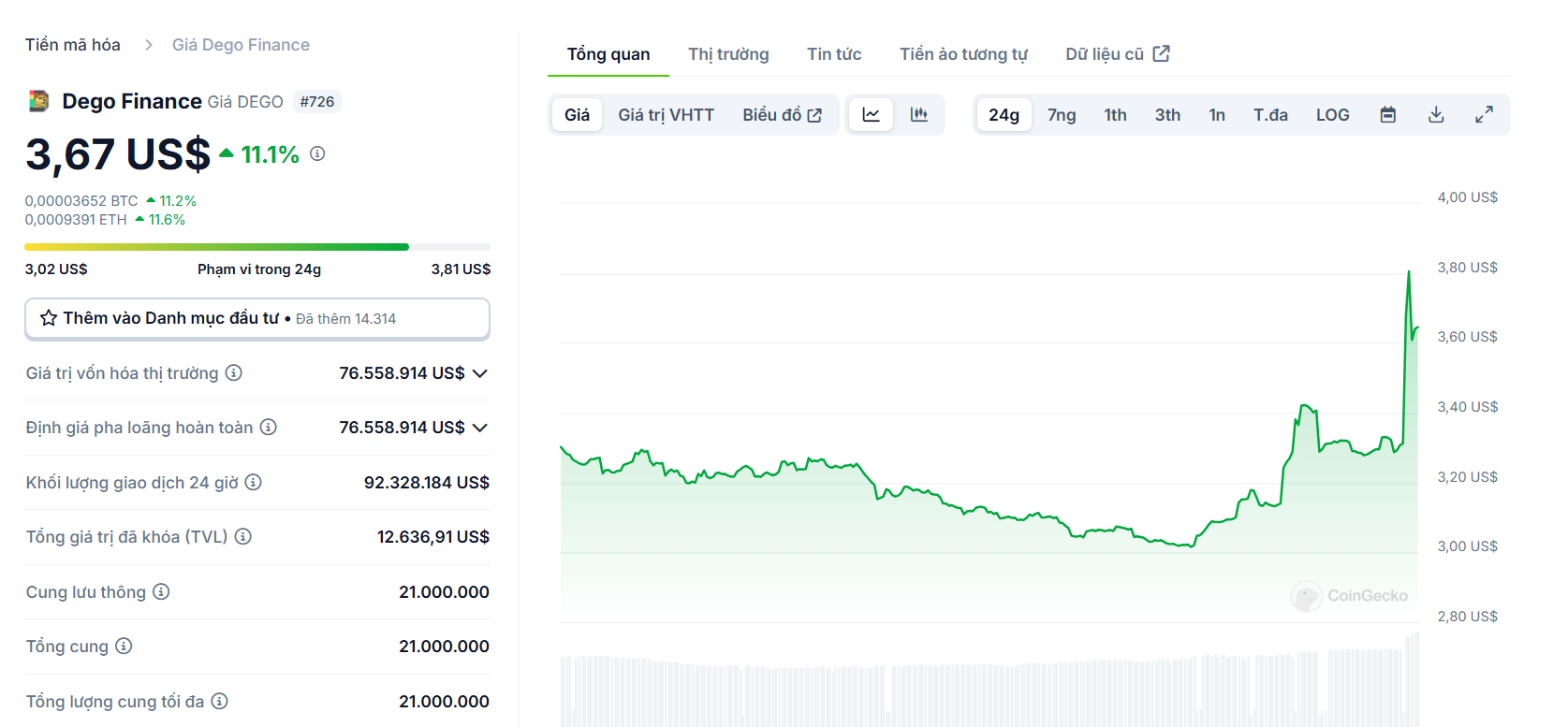This screenshot has width=1568, height=727.
Task: Click the 92.328.184 US$ volume value
Action: tap(427, 483)
